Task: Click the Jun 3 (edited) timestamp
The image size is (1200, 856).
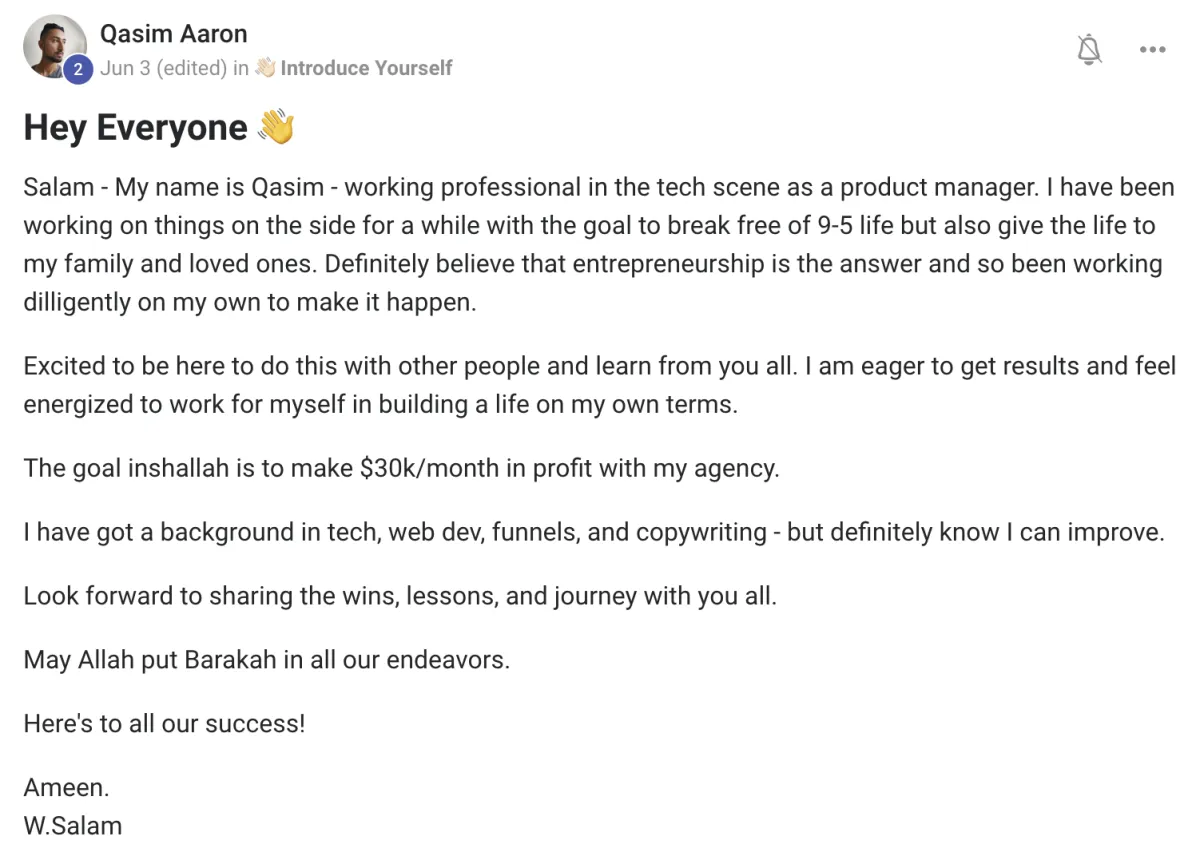Action: [x=162, y=68]
